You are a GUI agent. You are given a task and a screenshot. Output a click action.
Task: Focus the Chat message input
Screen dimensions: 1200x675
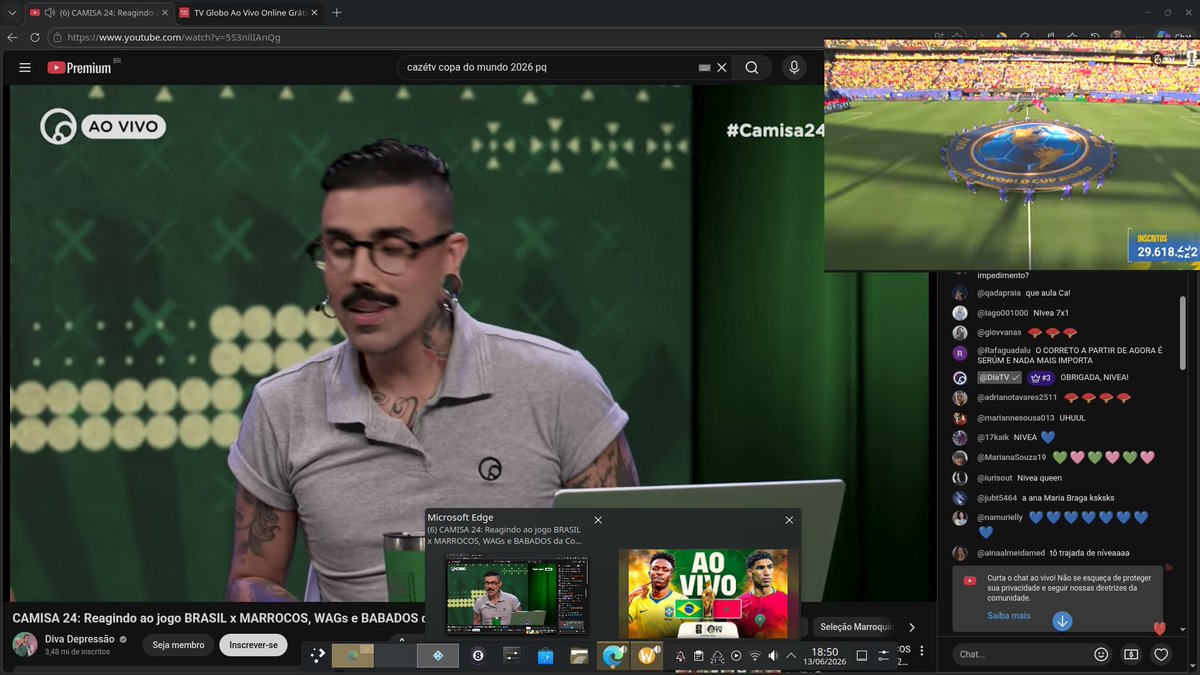[1018, 654]
